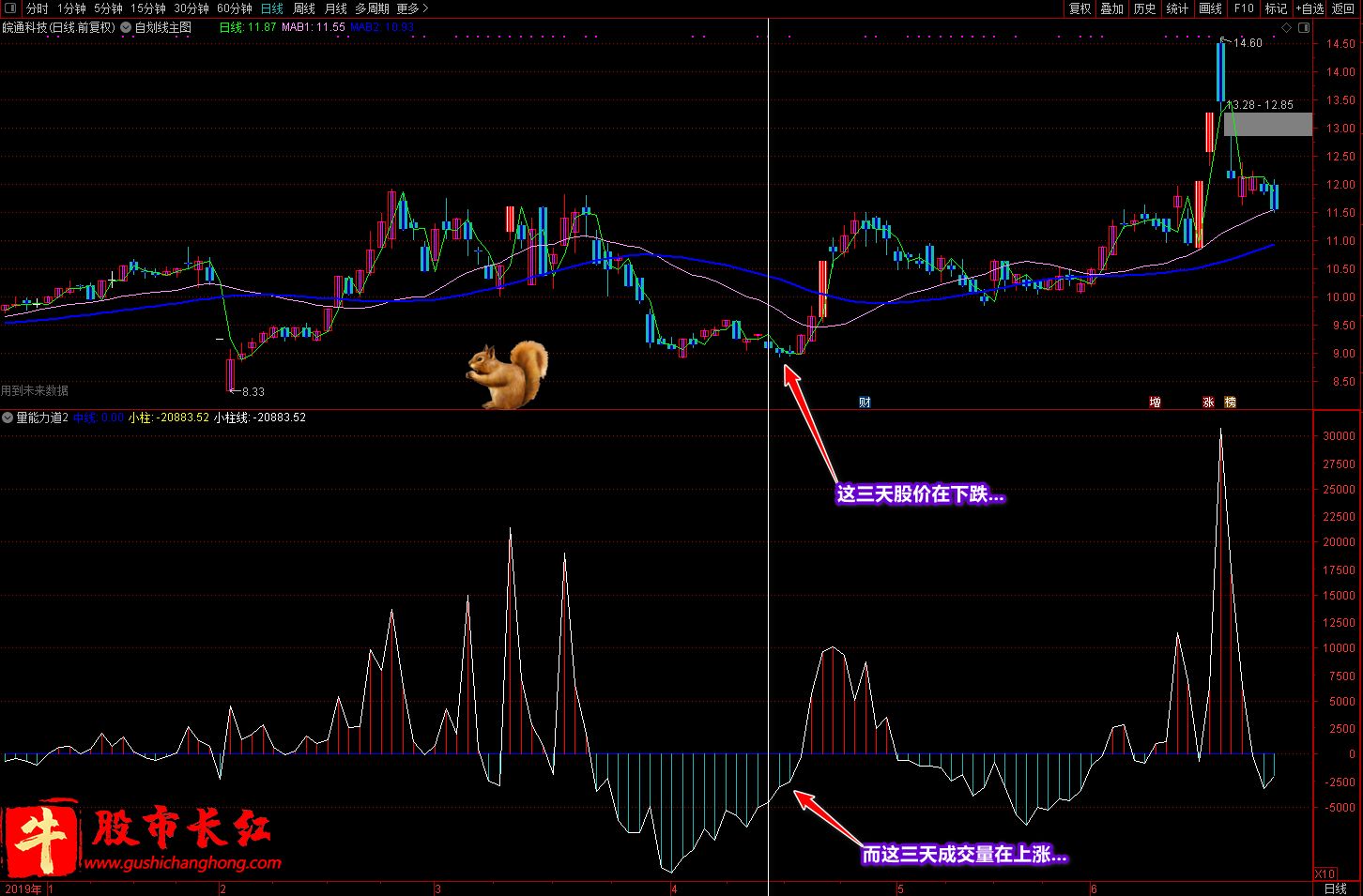Viewport: 1363px width, 896px height.
Task: Click the white 小柱线: -20883.52 readout
Action: pyautogui.click(x=260, y=418)
